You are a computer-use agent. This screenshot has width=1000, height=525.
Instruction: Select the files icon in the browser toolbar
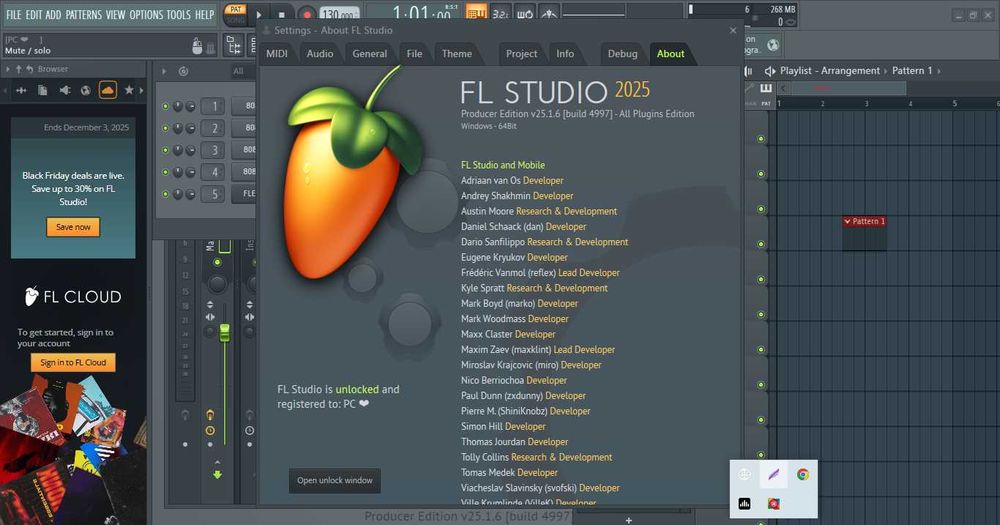(x=43, y=91)
